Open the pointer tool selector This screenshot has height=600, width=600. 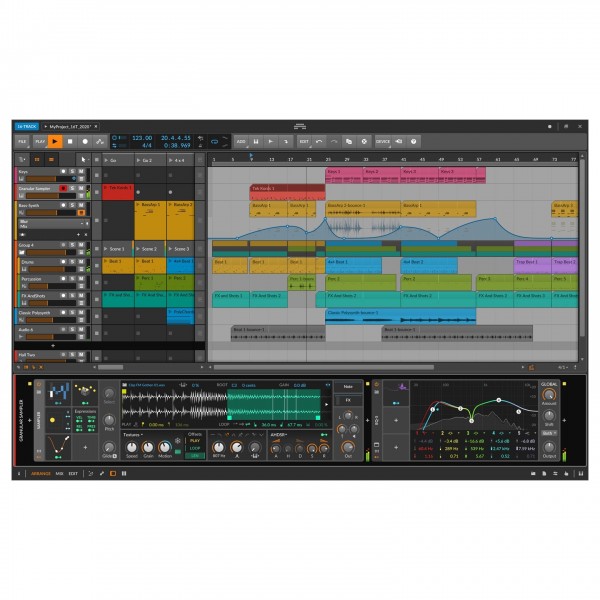coord(83,160)
